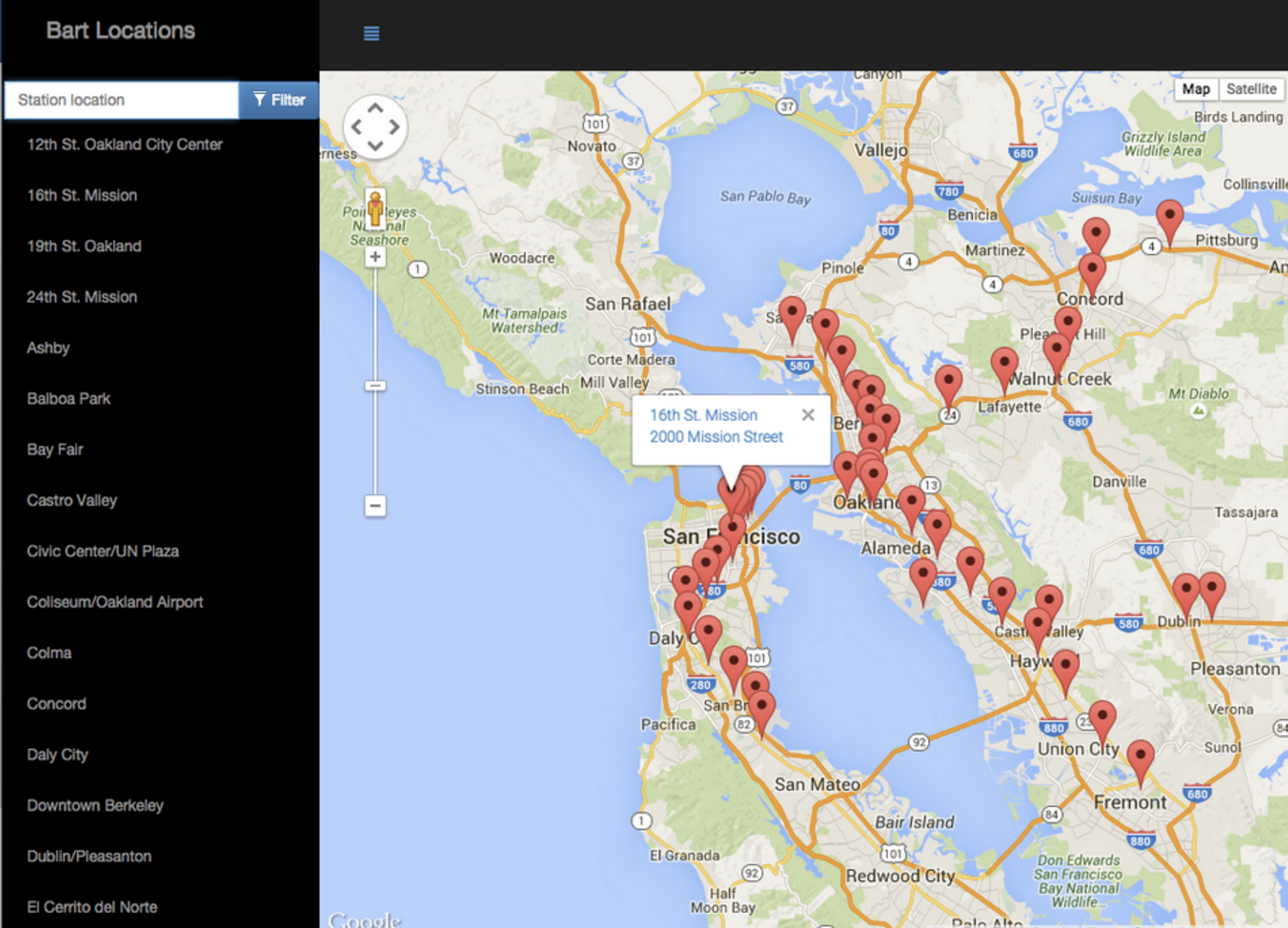This screenshot has height=928, width=1288.
Task: Select Civic Center/UN Plaza station
Action: point(103,551)
